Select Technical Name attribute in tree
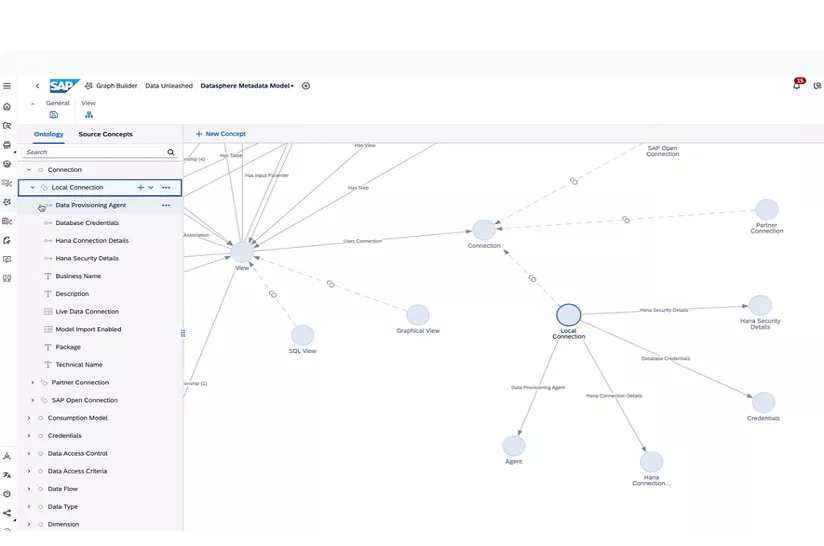This screenshot has width=824, height=546. pyautogui.click(x=79, y=365)
